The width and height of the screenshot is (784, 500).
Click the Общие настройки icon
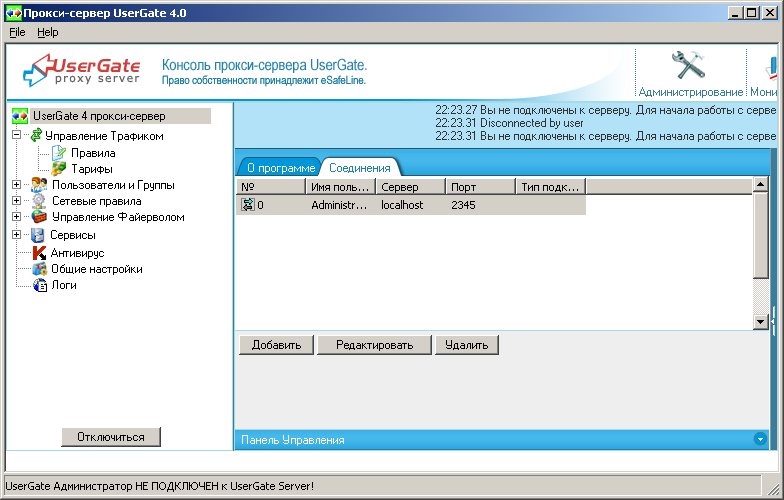(x=39, y=269)
